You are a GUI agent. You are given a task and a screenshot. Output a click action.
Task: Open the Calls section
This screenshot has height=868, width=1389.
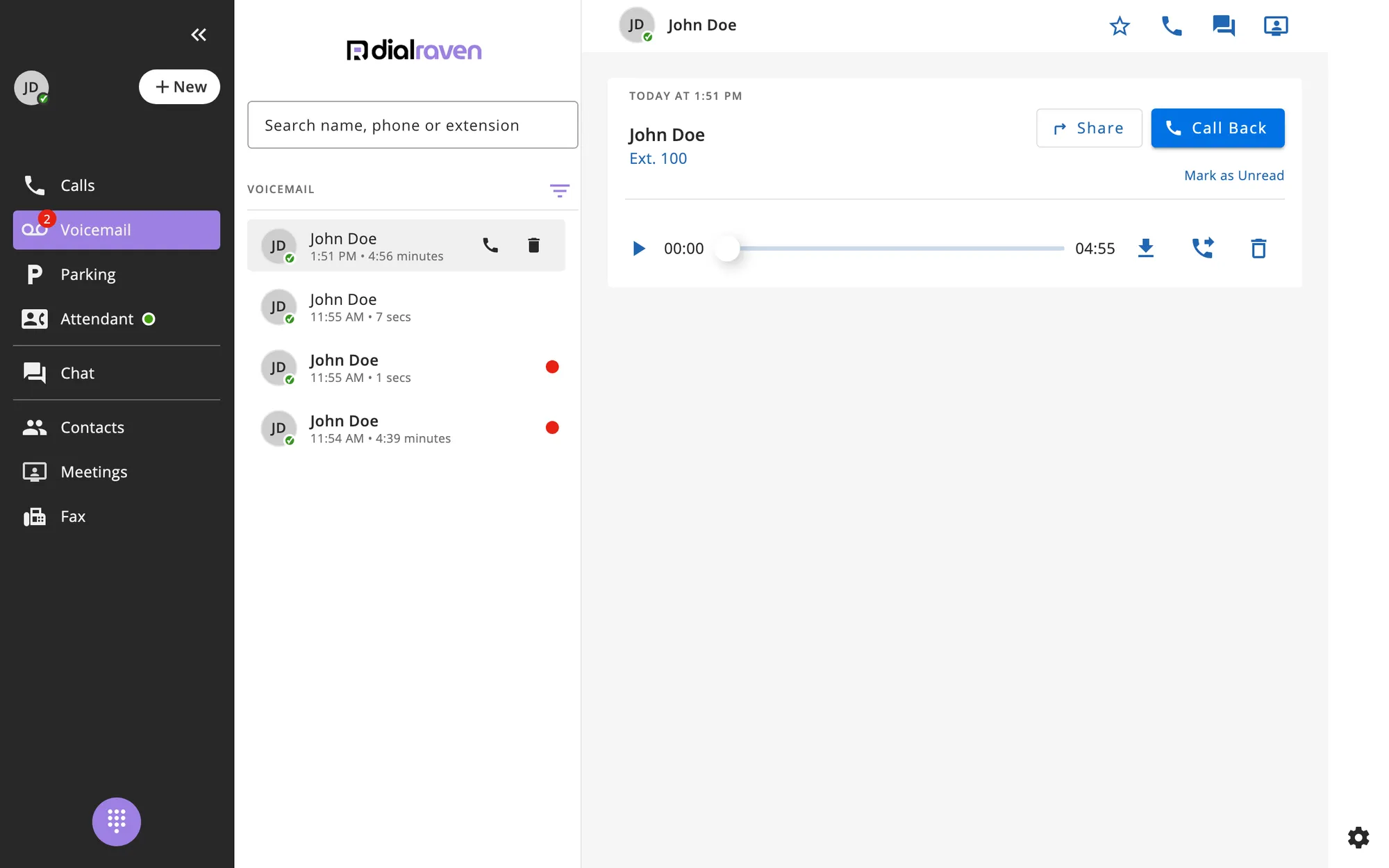(x=117, y=185)
